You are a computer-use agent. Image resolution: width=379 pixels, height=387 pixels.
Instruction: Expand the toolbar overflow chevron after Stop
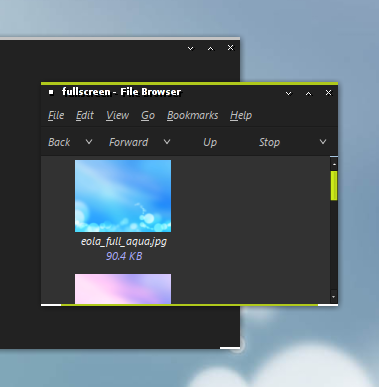(323, 142)
